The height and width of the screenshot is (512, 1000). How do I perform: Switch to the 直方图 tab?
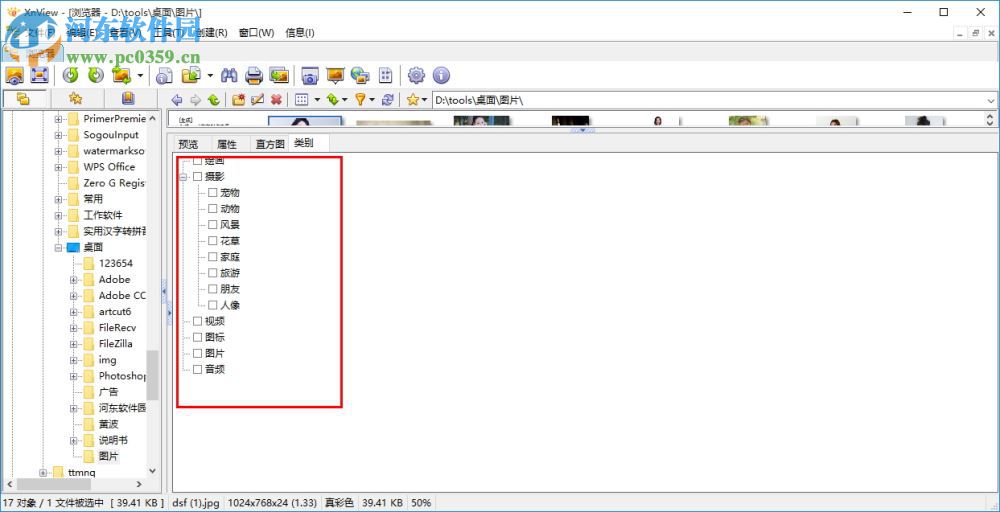point(270,144)
